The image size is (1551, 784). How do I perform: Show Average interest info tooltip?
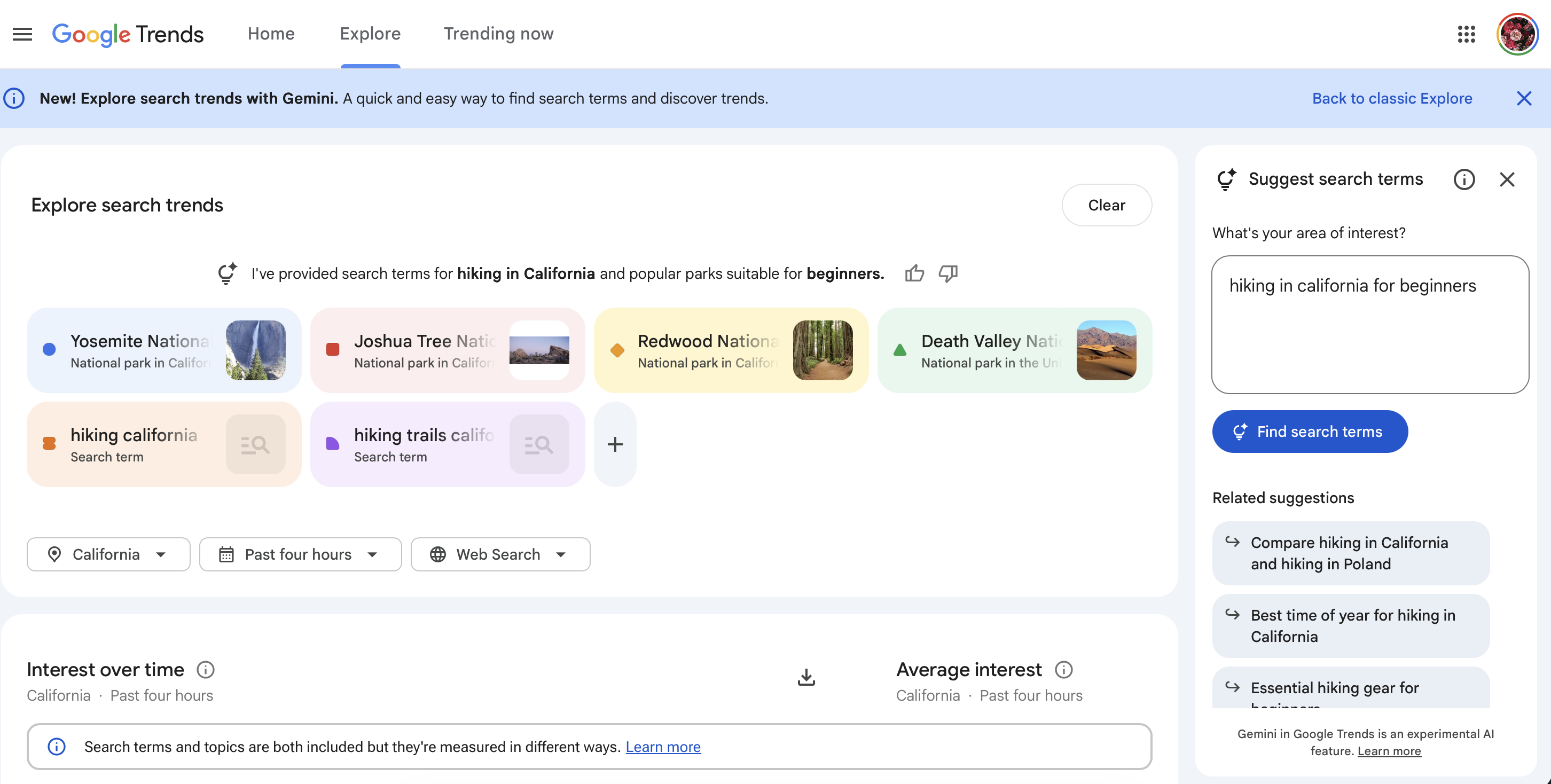(x=1063, y=670)
